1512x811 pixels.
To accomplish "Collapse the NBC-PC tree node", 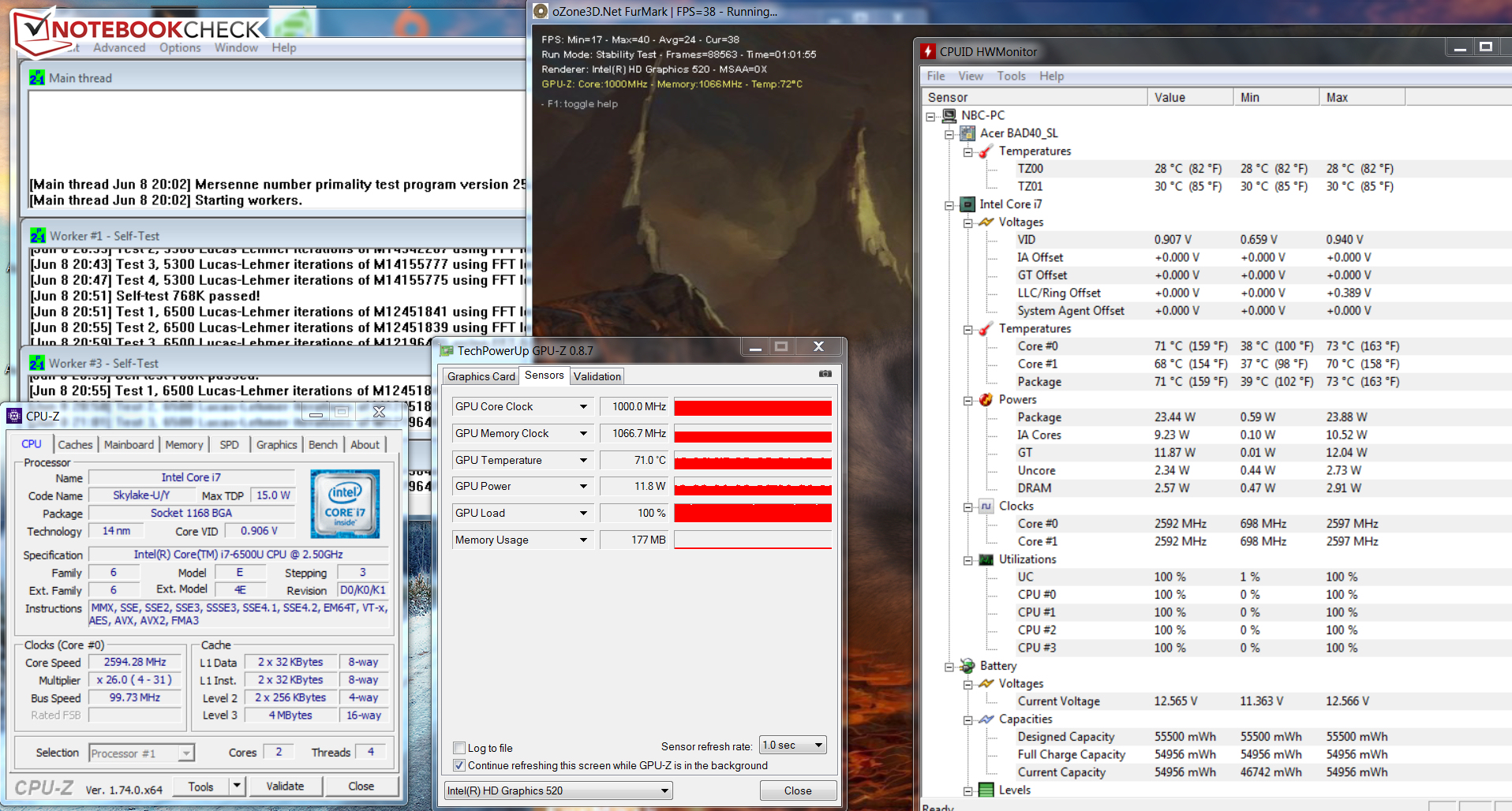I will (x=931, y=116).
